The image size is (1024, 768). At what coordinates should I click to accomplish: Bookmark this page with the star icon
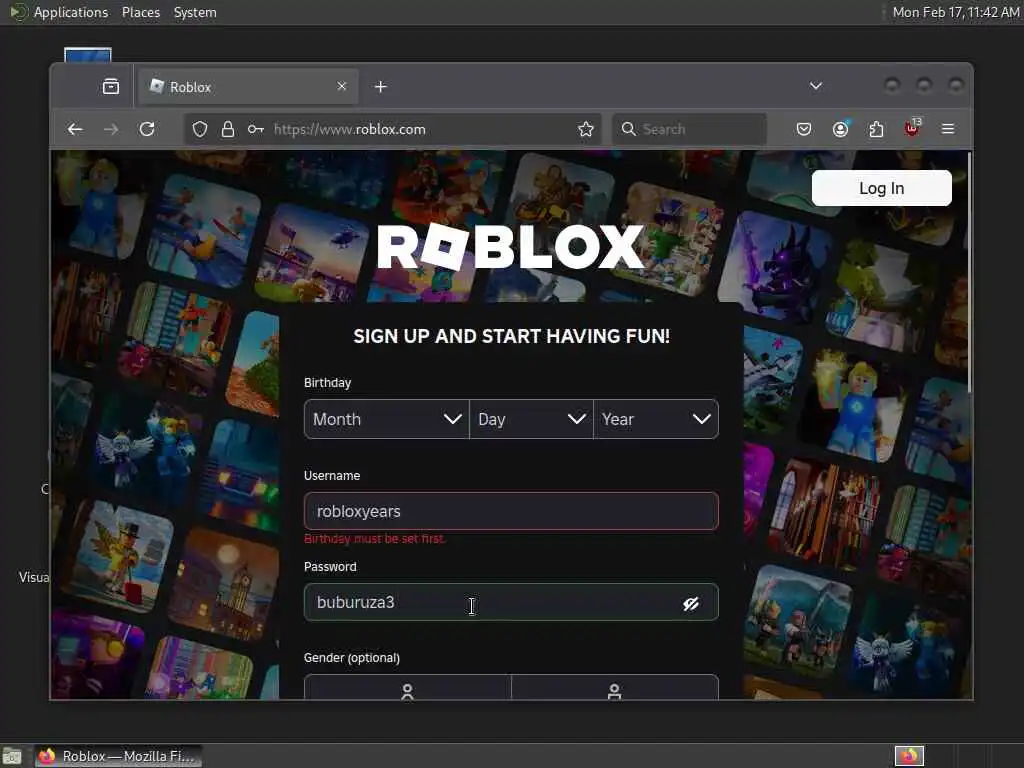pyautogui.click(x=586, y=129)
